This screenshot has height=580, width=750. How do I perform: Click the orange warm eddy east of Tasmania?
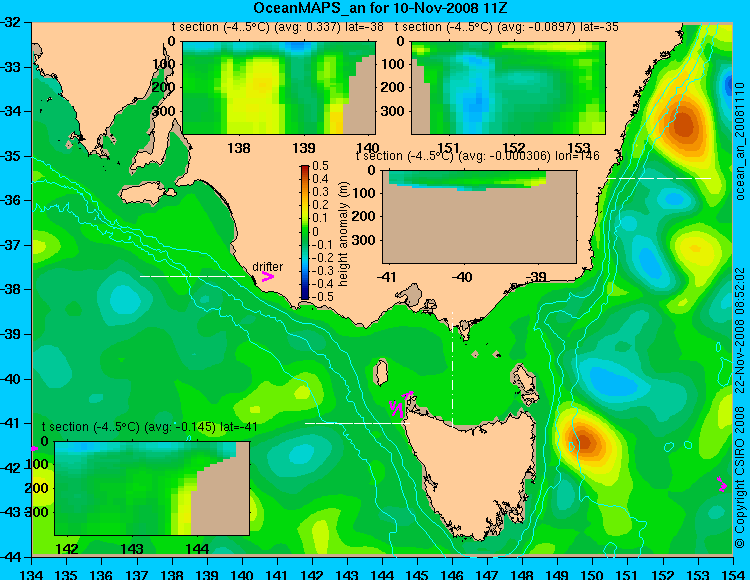click(585, 441)
